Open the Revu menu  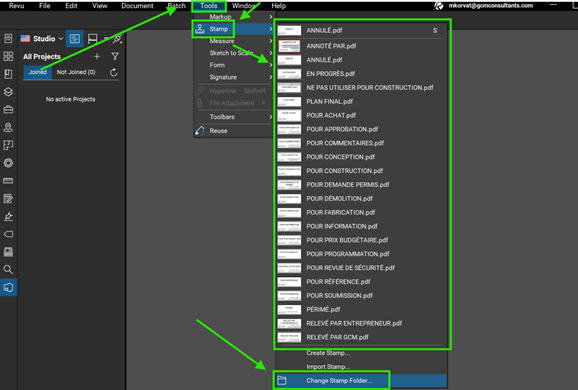pyautogui.click(x=16, y=6)
